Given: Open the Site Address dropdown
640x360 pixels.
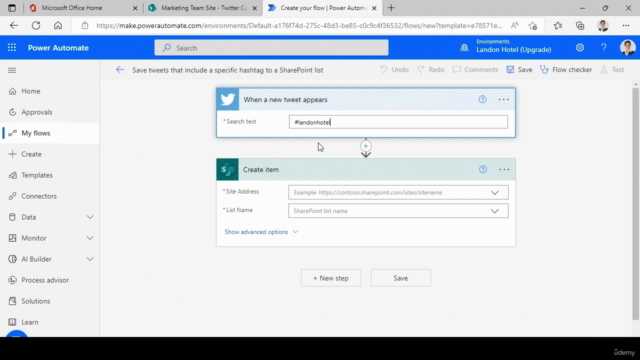Looking at the screenshot, I should pos(495,193).
